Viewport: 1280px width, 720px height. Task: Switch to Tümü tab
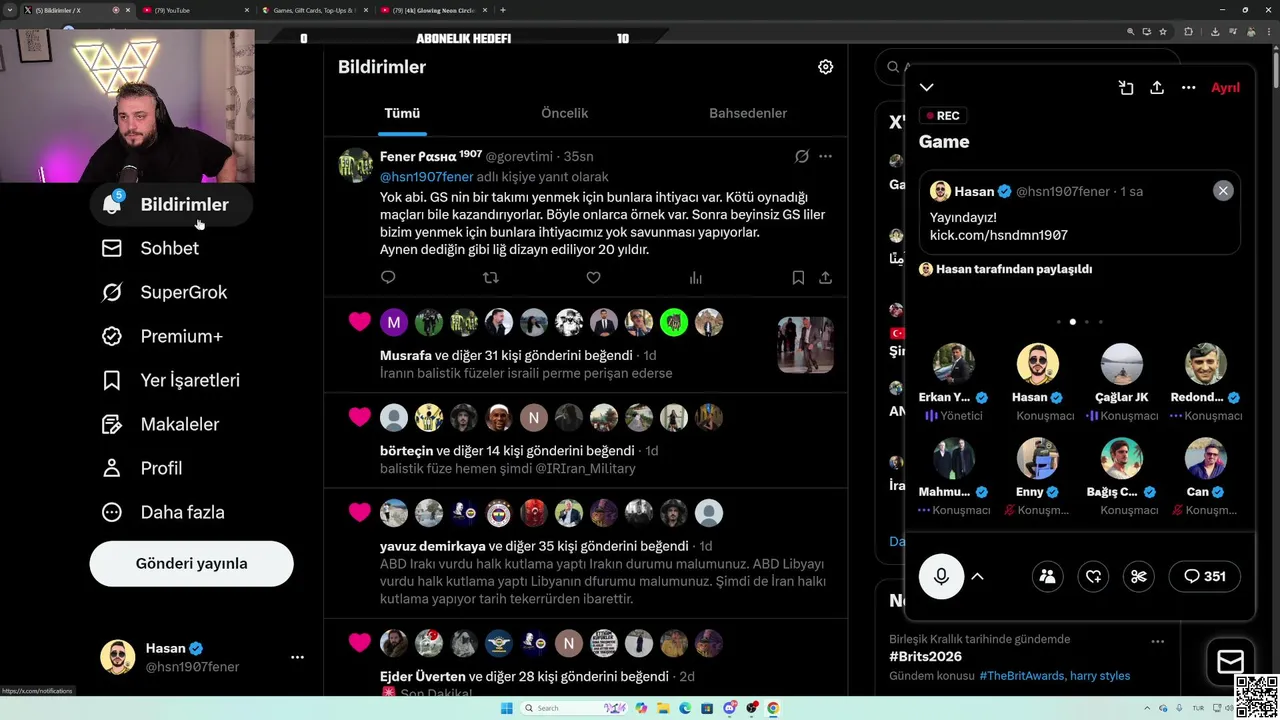(402, 113)
